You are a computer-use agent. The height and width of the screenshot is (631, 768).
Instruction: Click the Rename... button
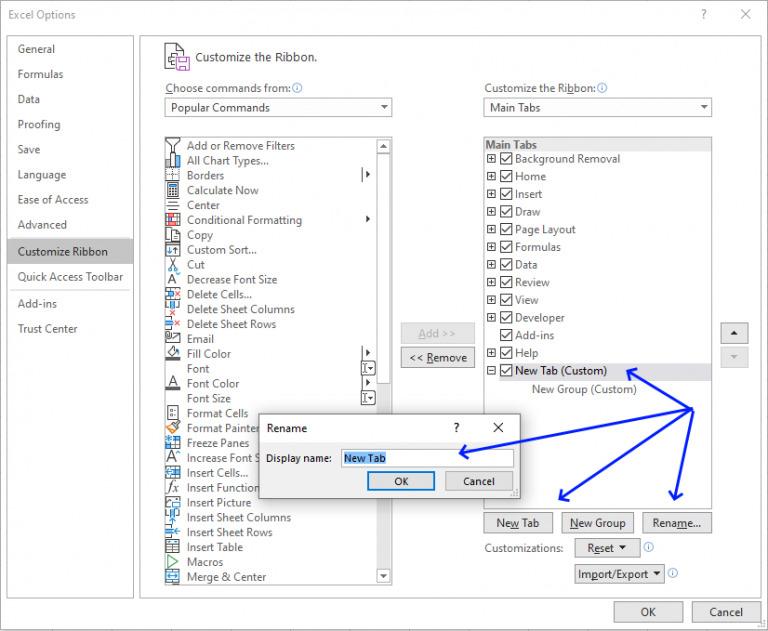[677, 523]
